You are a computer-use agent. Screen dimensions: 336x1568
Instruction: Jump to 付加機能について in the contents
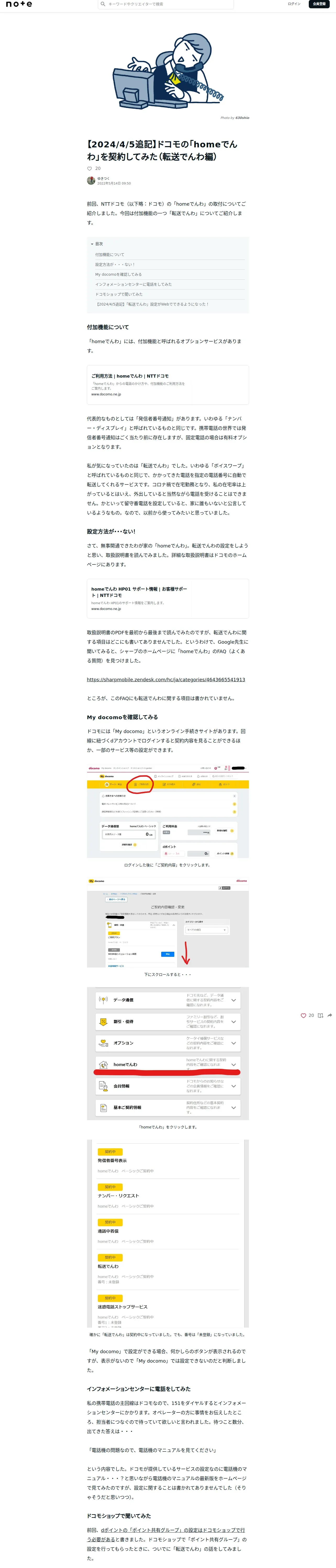point(110,255)
